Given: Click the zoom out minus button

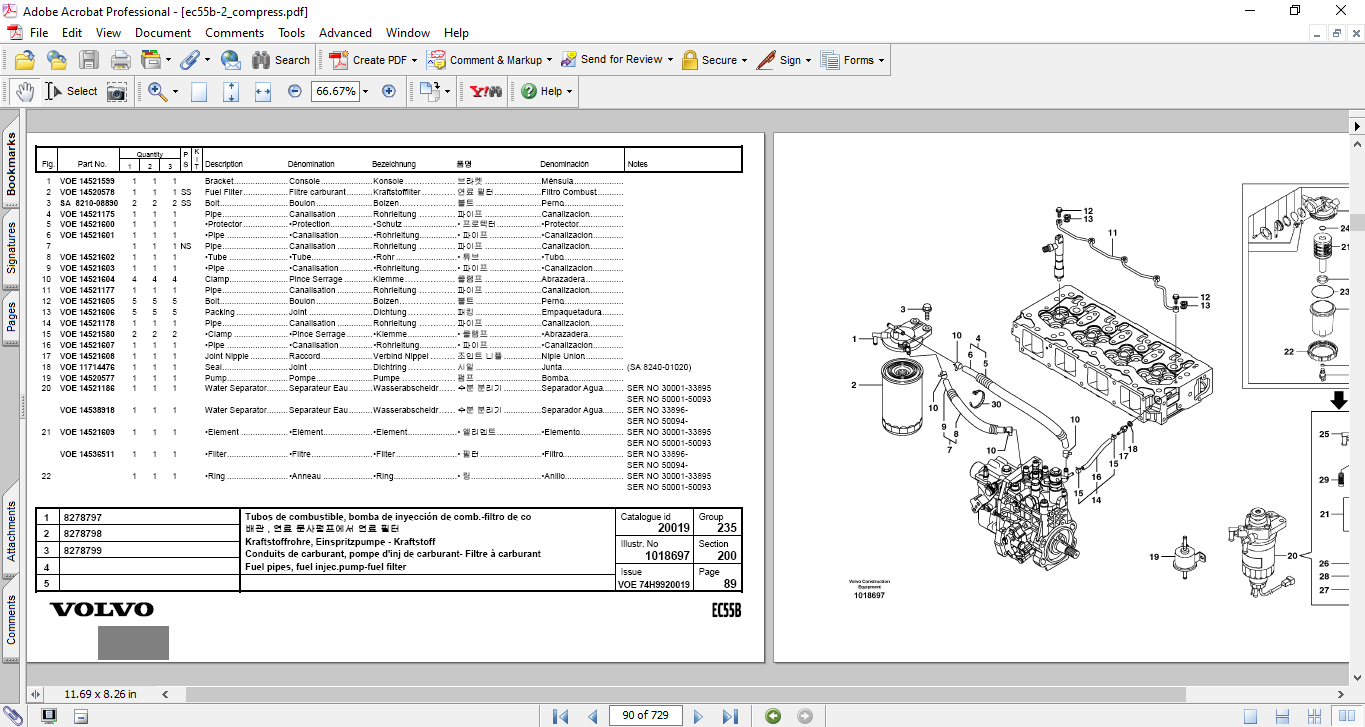Looking at the screenshot, I should tap(295, 91).
